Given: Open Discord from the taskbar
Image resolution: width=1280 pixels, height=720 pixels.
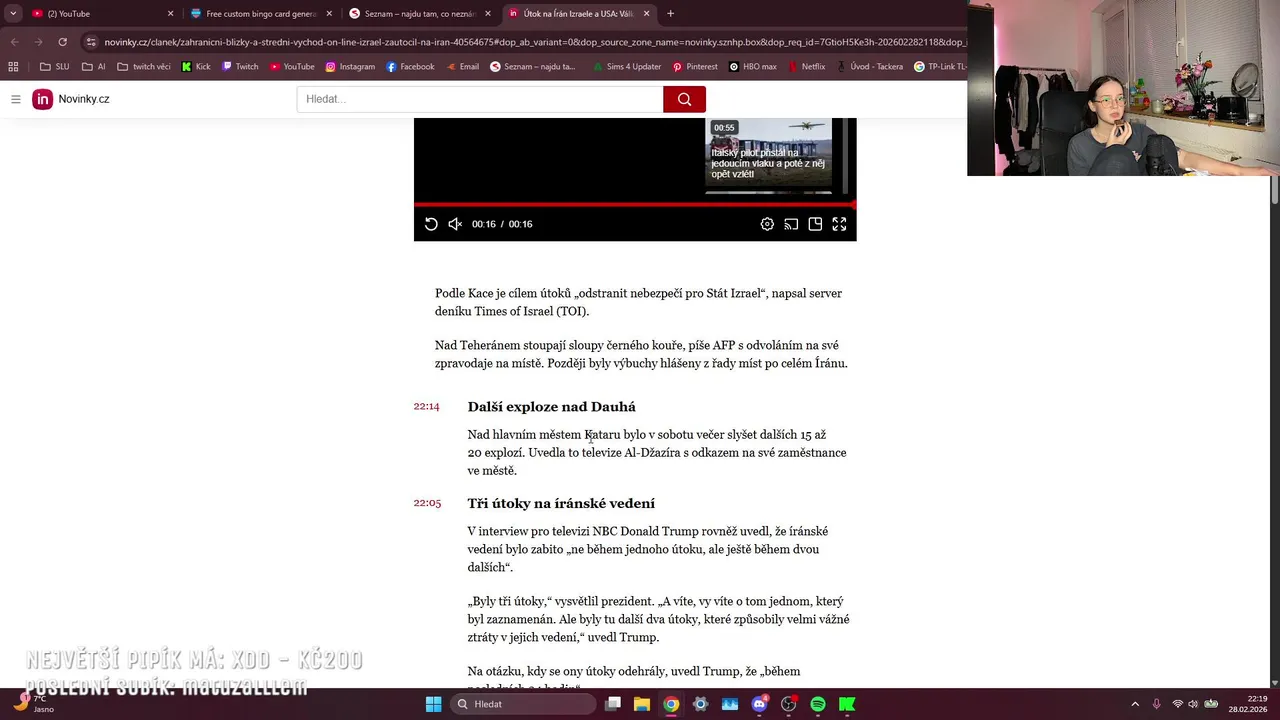Looking at the screenshot, I should (759, 704).
